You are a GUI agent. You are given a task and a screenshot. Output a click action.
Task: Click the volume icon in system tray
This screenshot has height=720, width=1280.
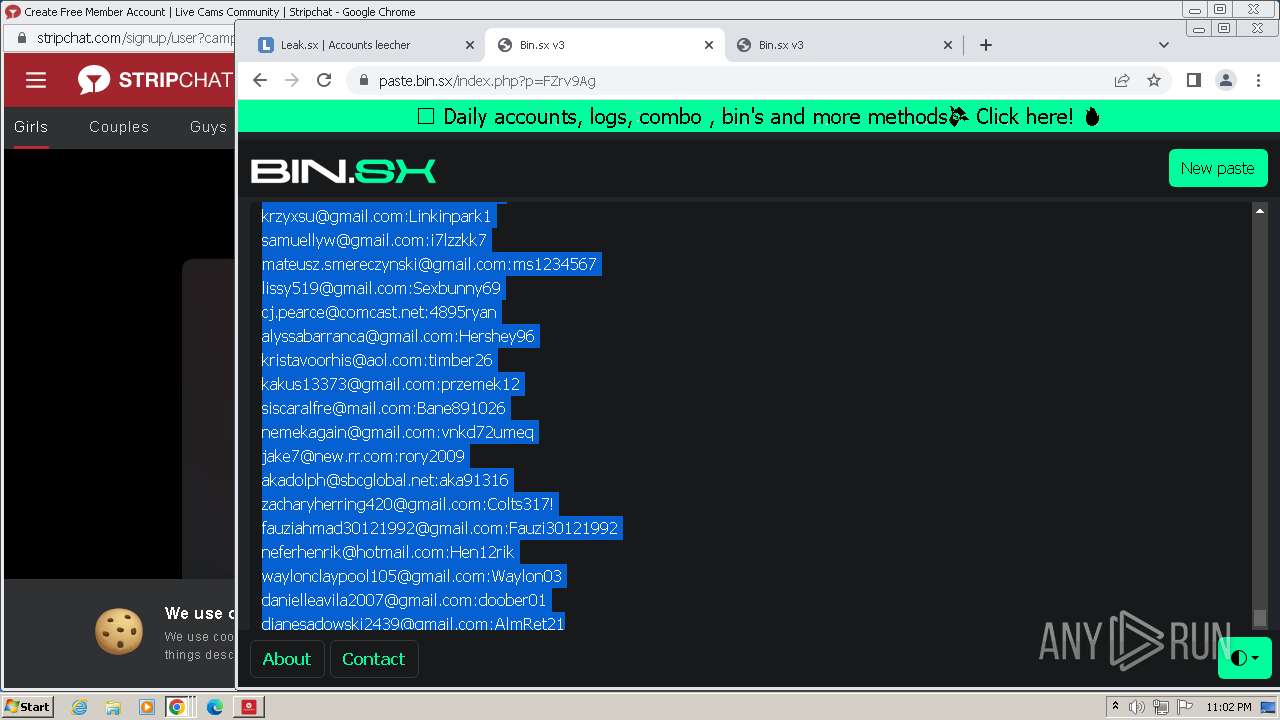[1137, 707]
